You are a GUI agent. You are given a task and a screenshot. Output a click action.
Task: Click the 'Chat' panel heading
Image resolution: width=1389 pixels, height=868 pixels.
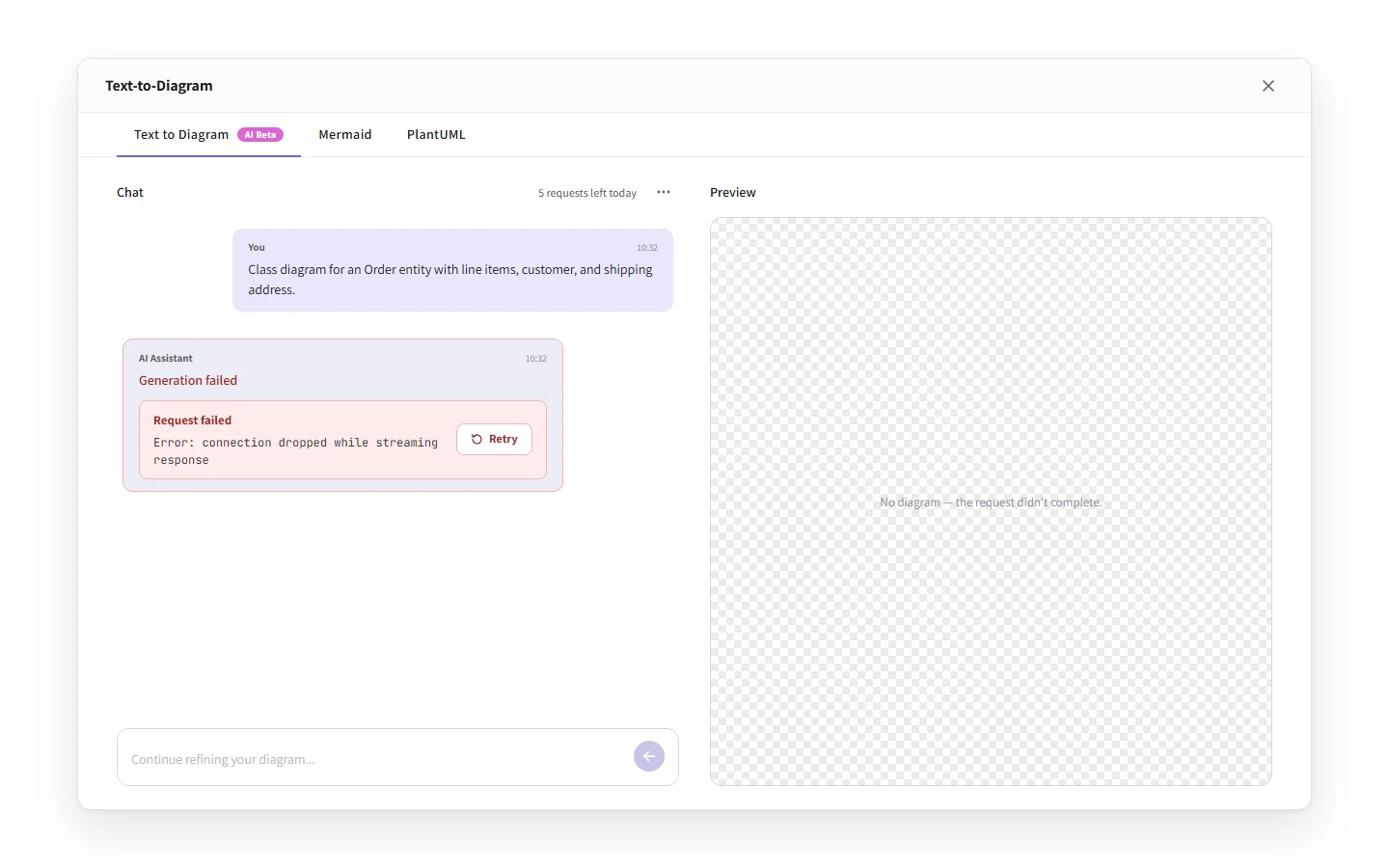[130, 193]
